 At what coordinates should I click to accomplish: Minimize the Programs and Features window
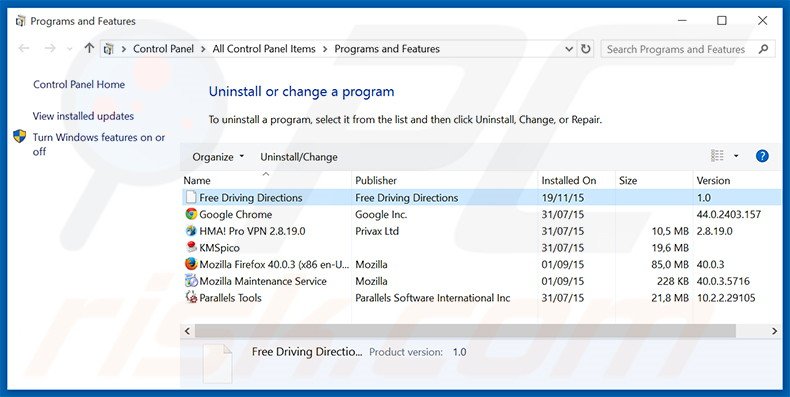[683, 21]
